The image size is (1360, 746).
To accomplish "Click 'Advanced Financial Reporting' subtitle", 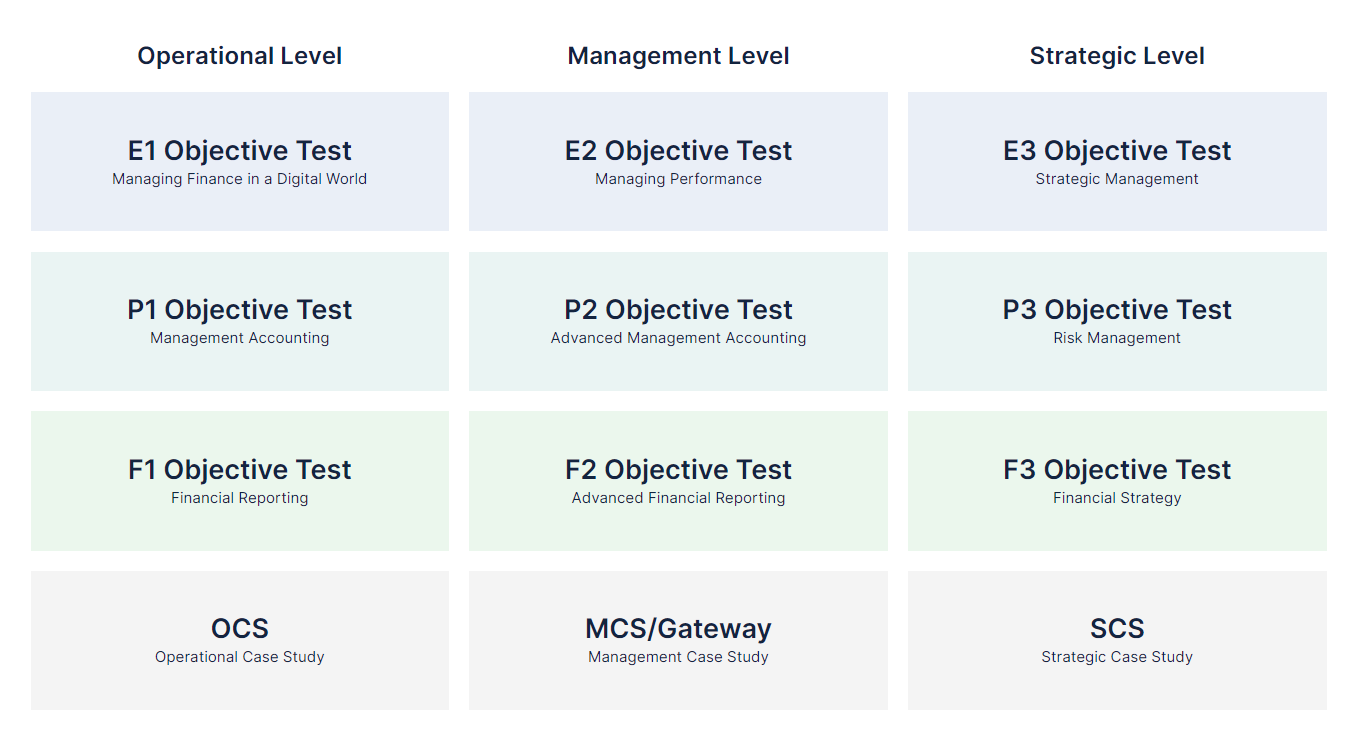I will tap(678, 498).
